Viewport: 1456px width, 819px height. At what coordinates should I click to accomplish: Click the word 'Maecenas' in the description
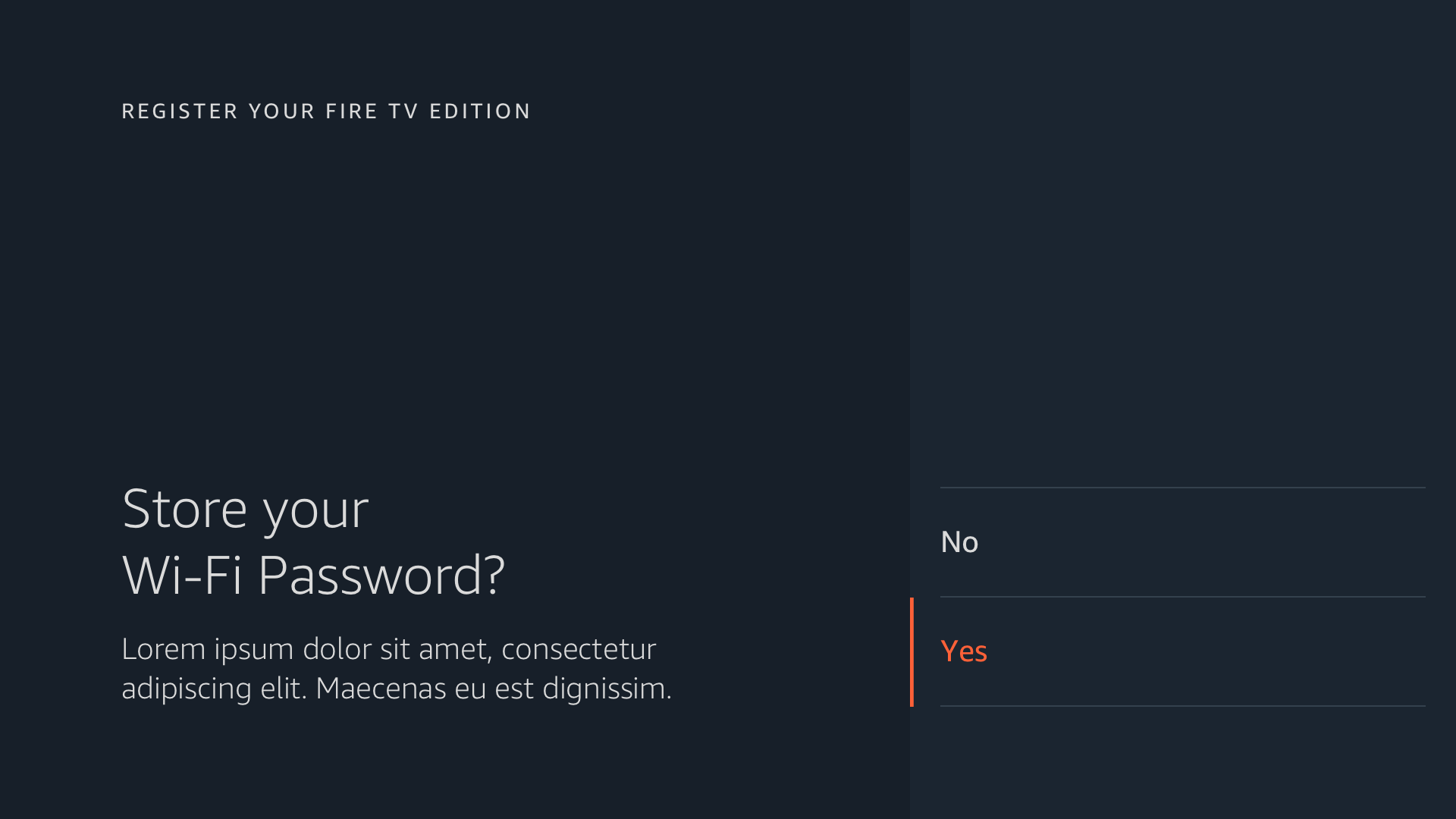(381, 689)
